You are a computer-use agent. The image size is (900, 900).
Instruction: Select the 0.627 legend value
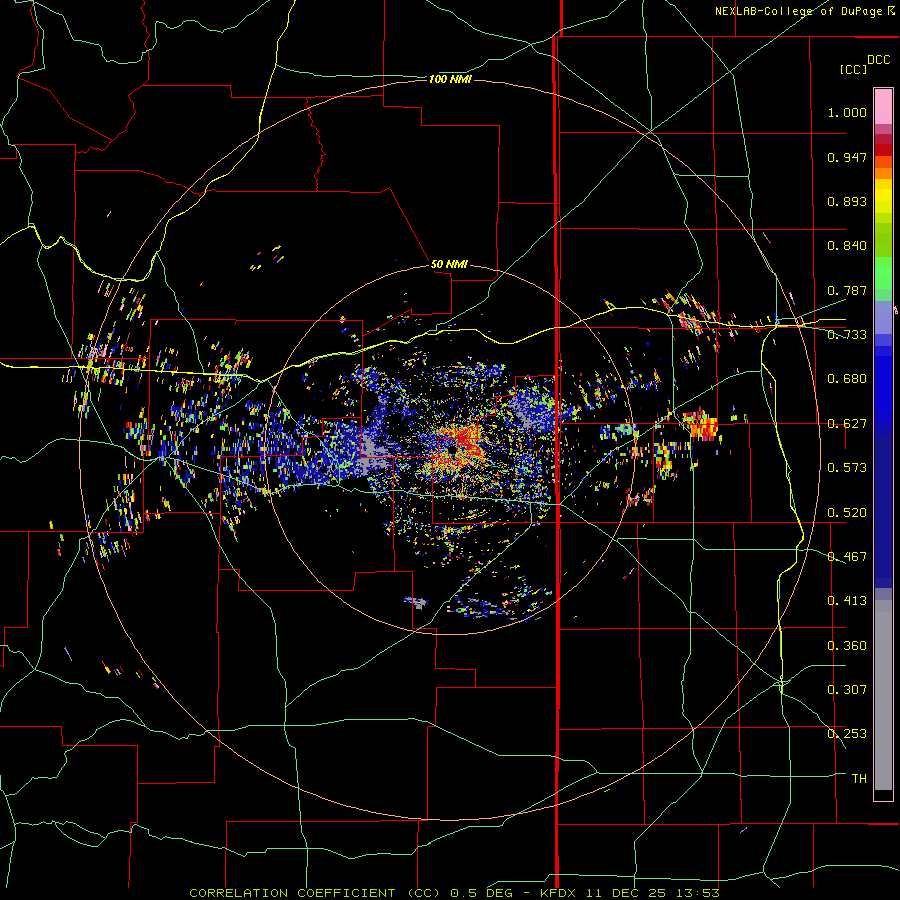tap(847, 424)
